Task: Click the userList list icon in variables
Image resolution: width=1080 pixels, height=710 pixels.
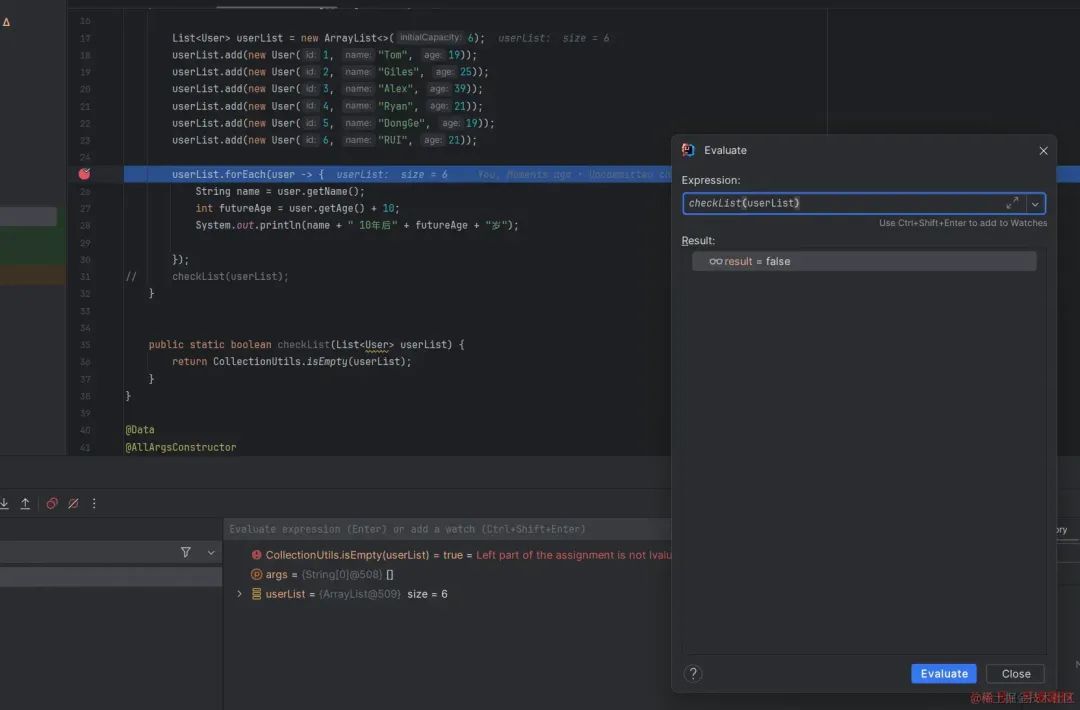Action: 256,594
